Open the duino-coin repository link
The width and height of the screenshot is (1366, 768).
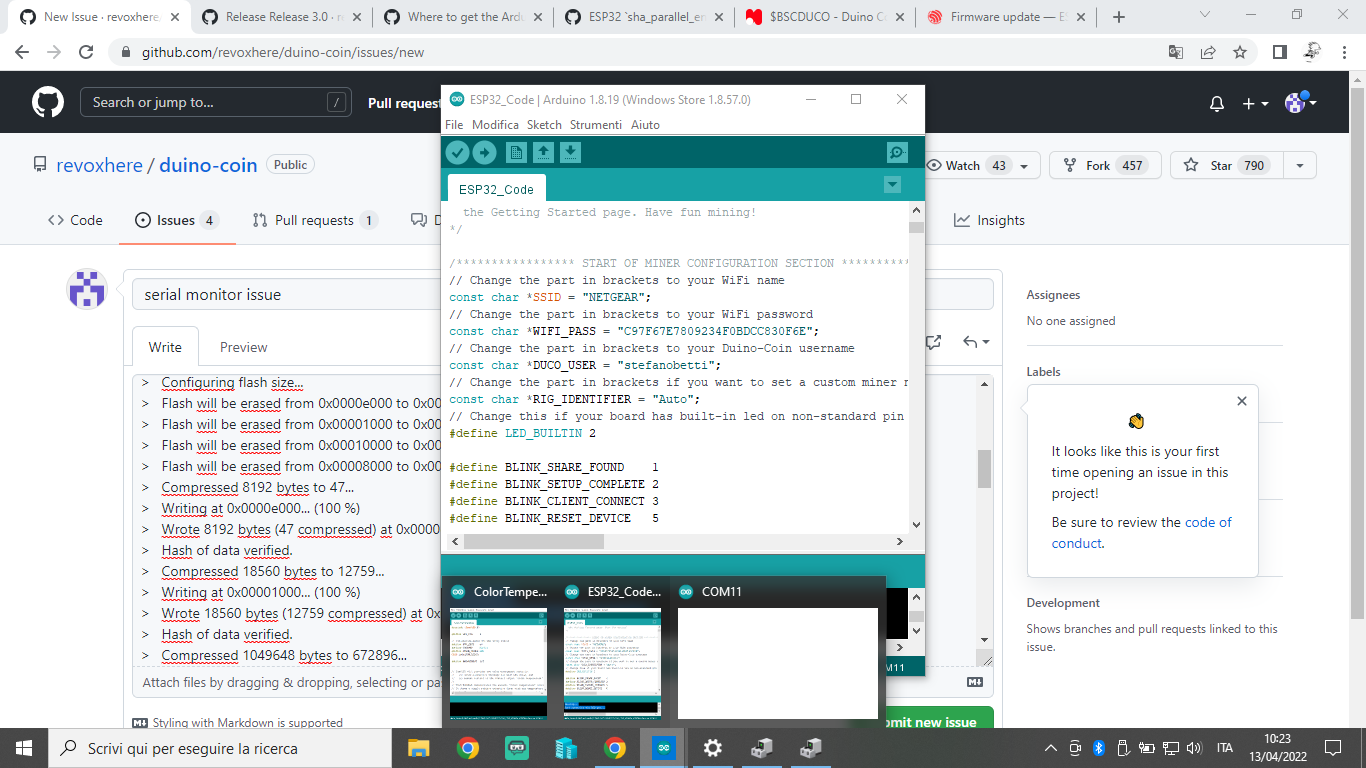(208, 165)
